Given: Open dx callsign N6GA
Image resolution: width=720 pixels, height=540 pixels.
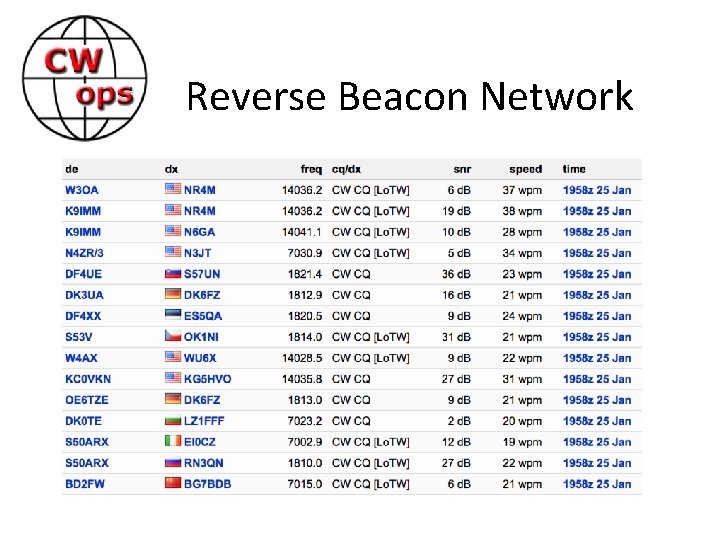Looking at the screenshot, I should point(200,232).
